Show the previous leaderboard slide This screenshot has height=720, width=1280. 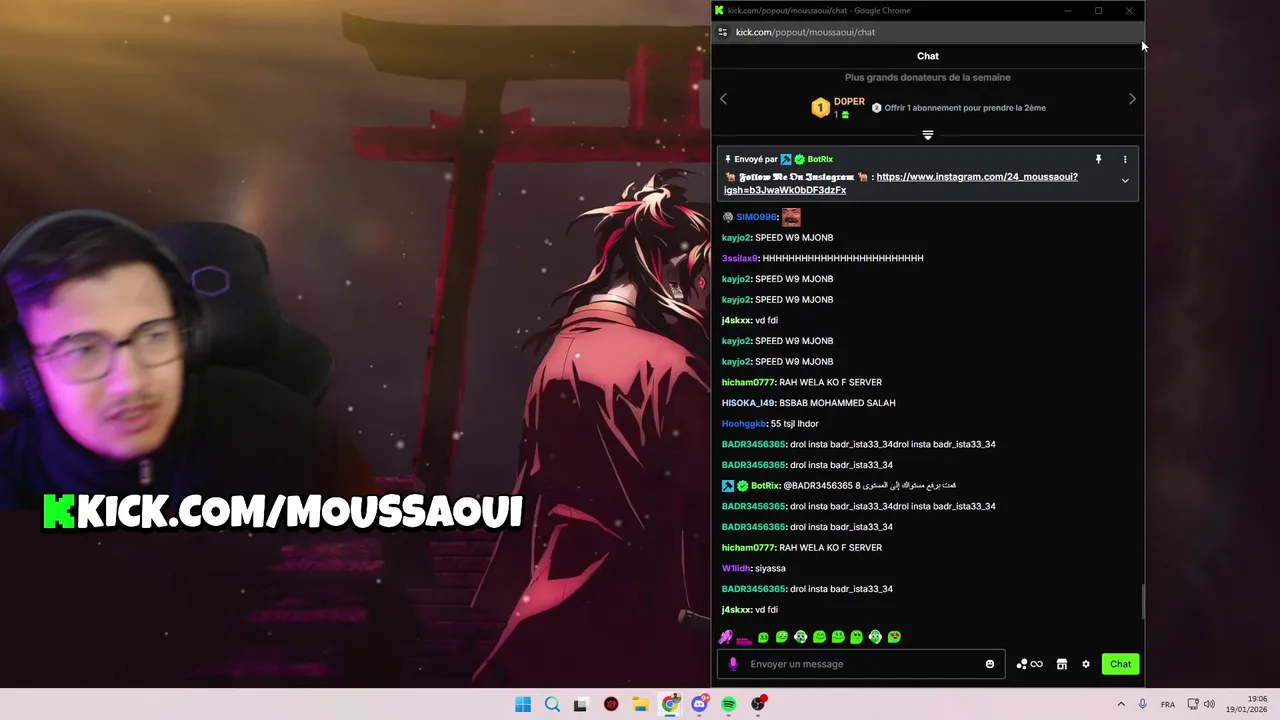tap(724, 99)
